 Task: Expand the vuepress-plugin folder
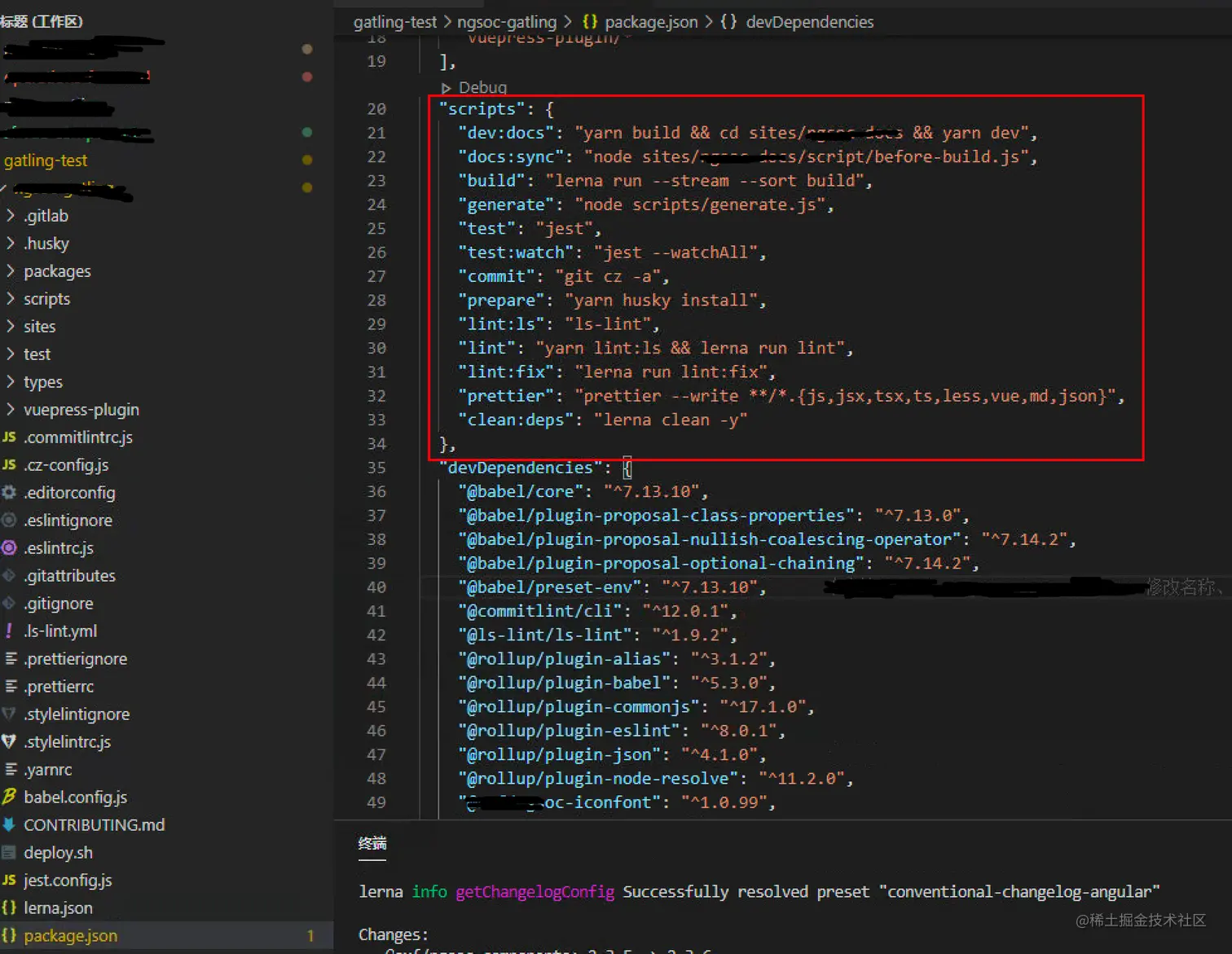11,410
